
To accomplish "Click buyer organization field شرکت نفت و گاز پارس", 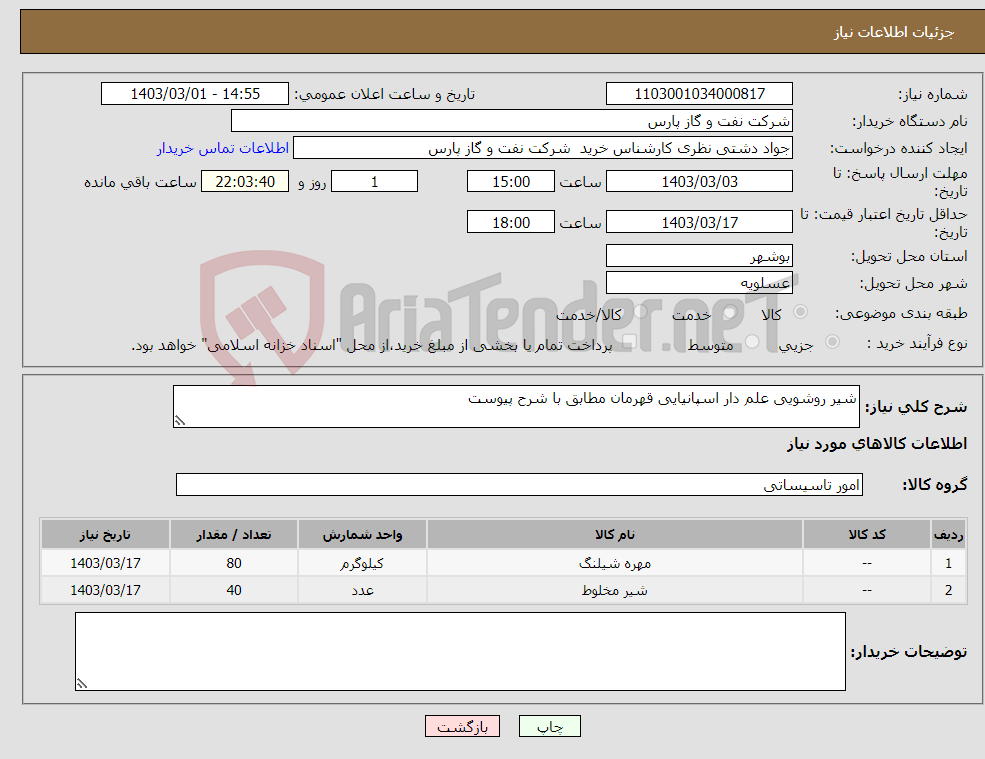I will click(x=511, y=121).
